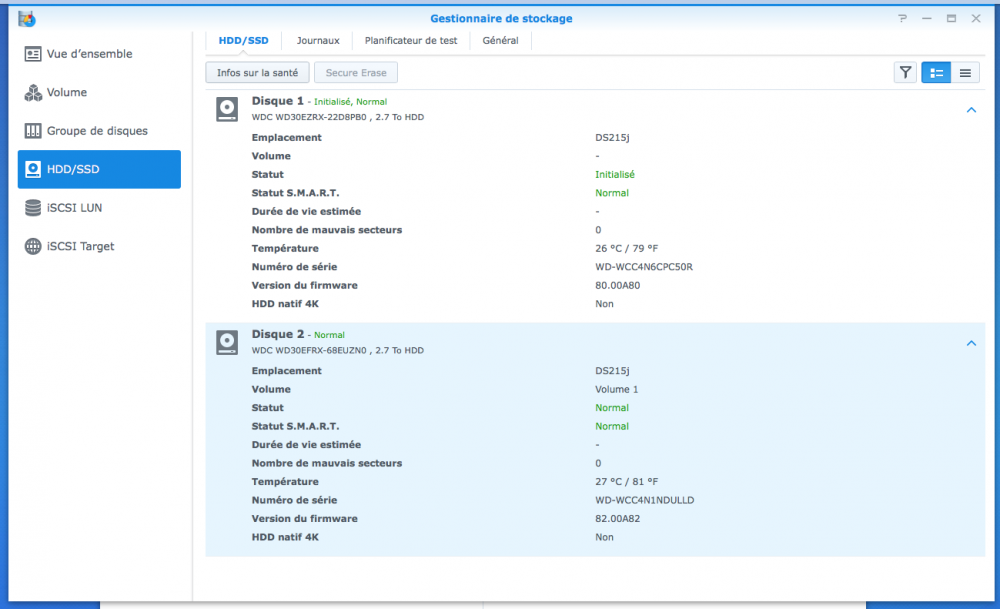1000x609 pixels.
Task: Open the Général tab
Action: pos(500,41)
